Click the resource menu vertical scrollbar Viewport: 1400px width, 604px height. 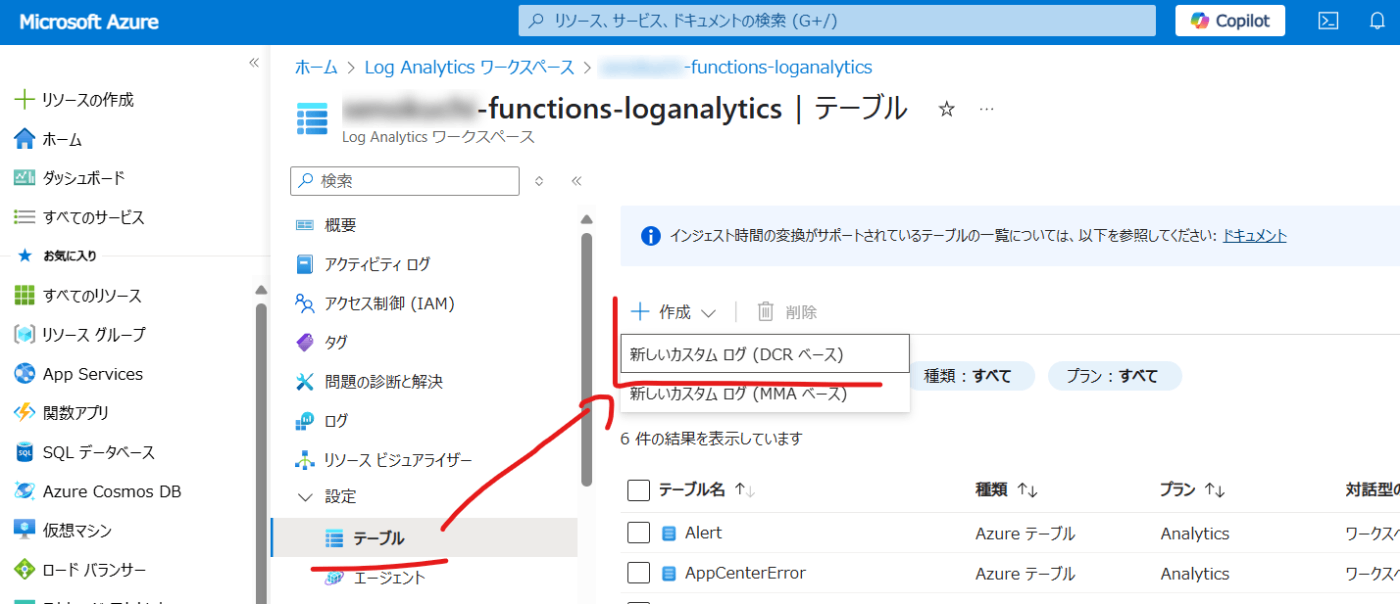pos(586,360)
